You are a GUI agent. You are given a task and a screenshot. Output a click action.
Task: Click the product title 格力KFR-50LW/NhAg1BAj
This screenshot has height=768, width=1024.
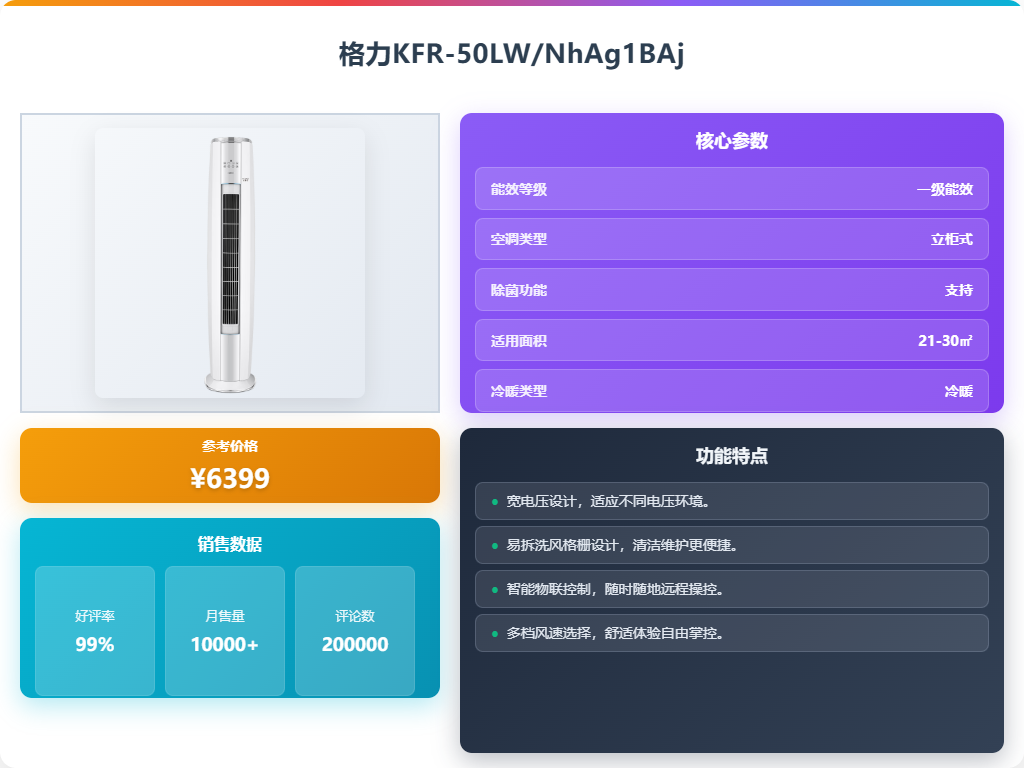[511, 54]
